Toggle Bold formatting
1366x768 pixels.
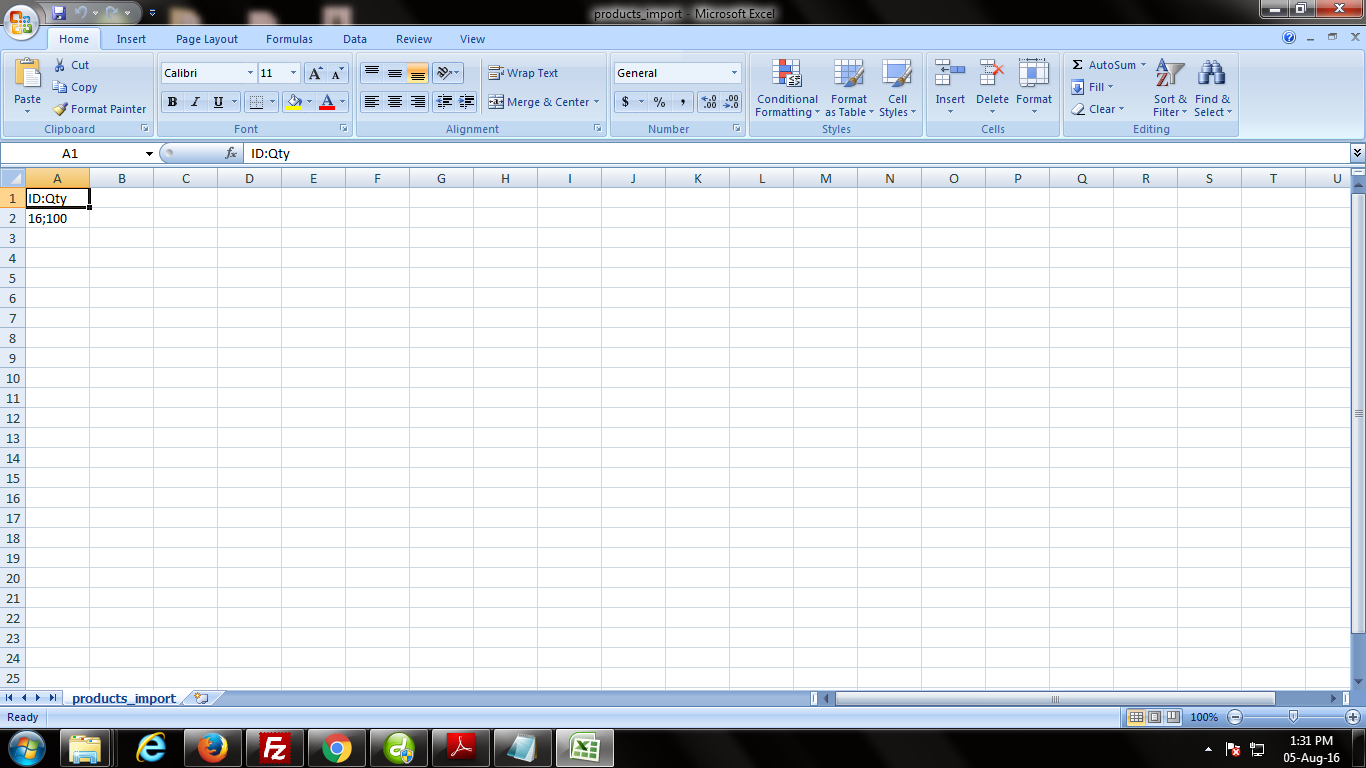pos(172,102)
